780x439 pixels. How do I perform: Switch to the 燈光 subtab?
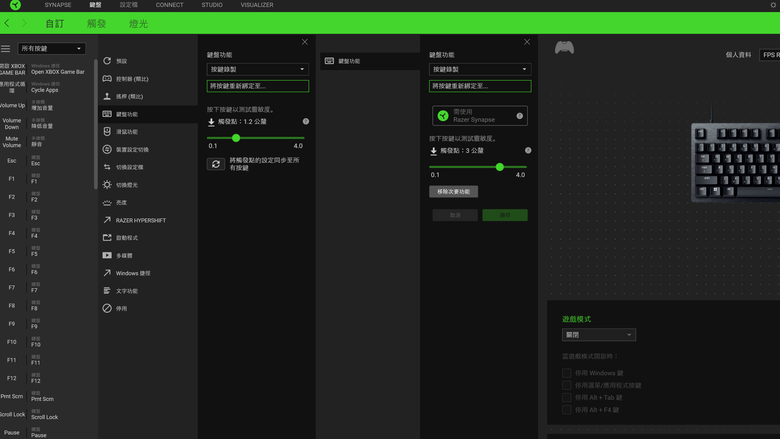point(138,23)
